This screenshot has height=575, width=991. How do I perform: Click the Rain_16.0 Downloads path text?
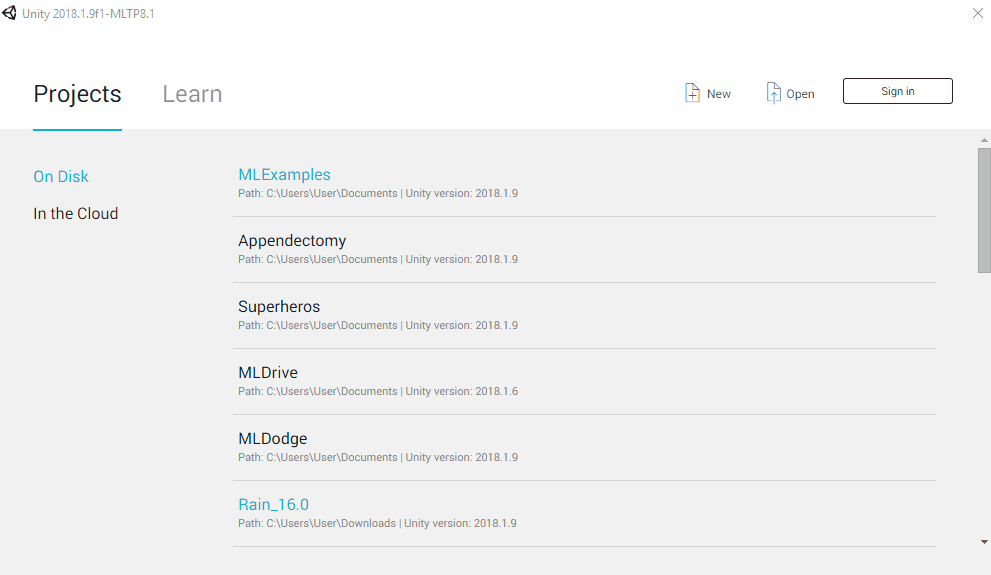coord(377,523)
